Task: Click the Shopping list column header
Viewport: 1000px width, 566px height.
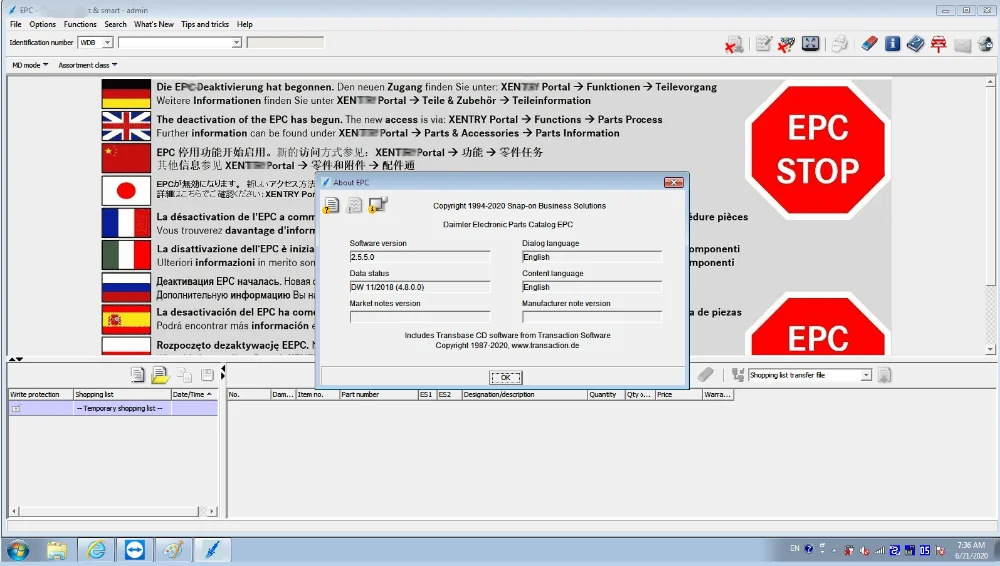Action: coord(122,394)
